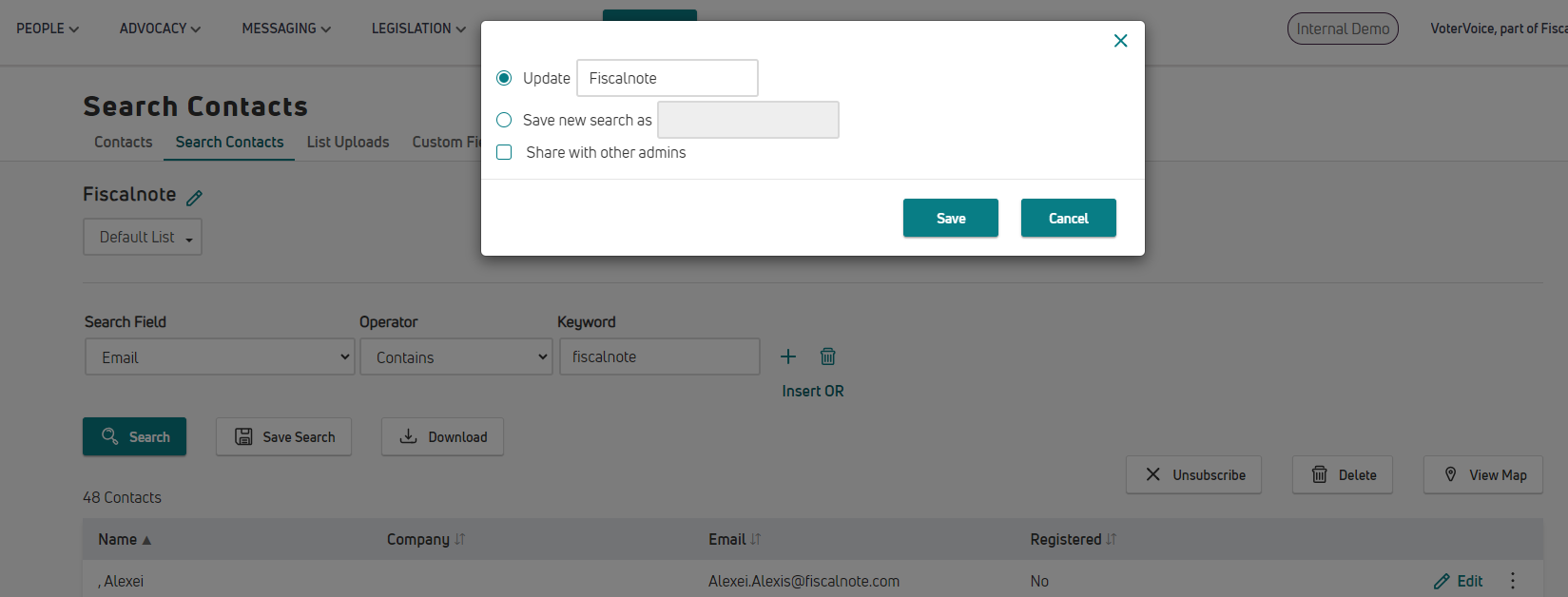Click the 'No' registered value for Alexei
Image resolution: width=1568 pixels, height=597 pixels.
click(1039, 581)
